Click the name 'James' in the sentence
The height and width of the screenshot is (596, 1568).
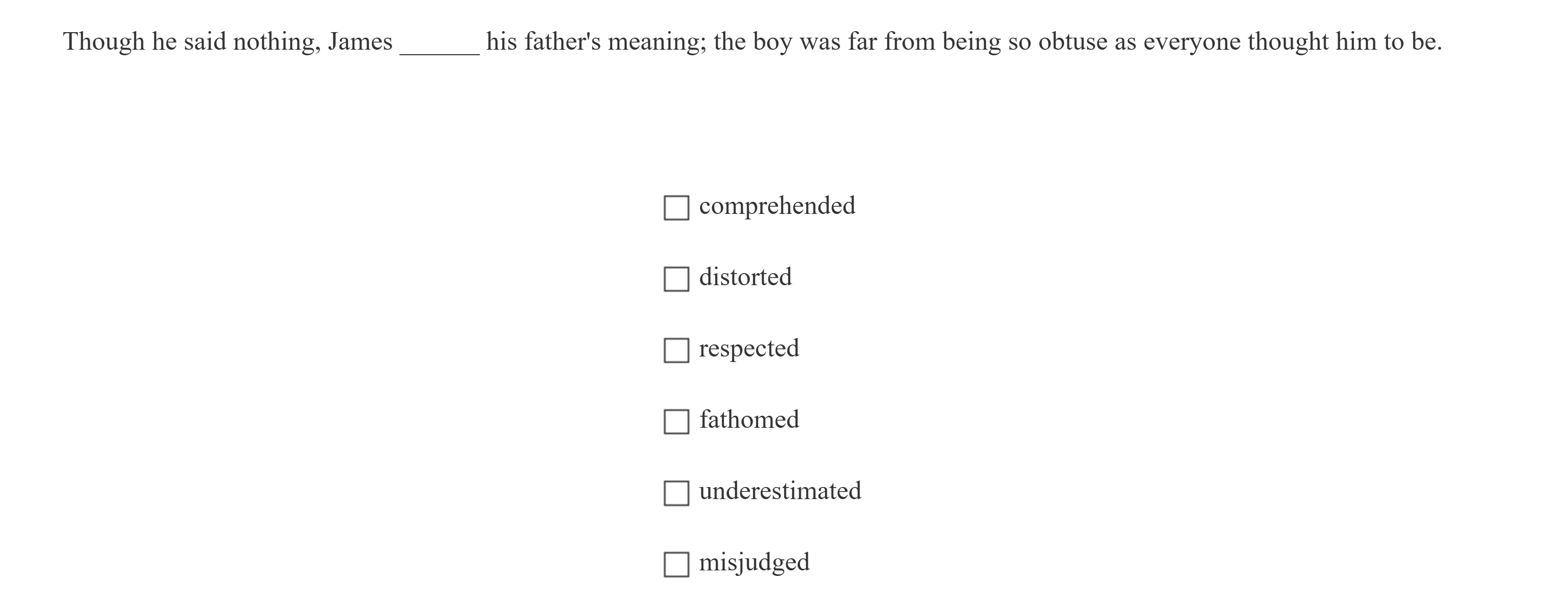[360, 42]
